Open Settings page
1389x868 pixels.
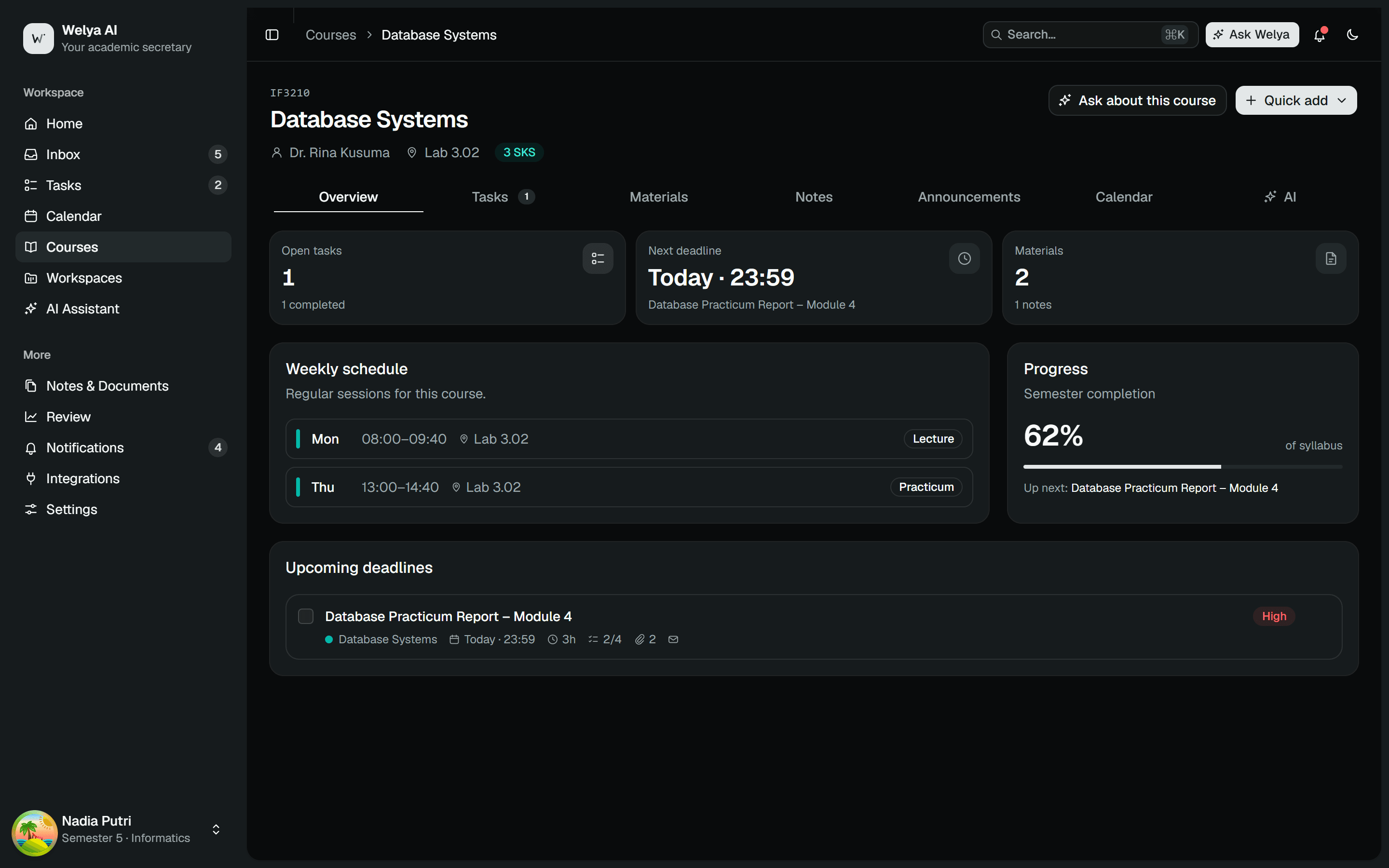tap(123, 509)
